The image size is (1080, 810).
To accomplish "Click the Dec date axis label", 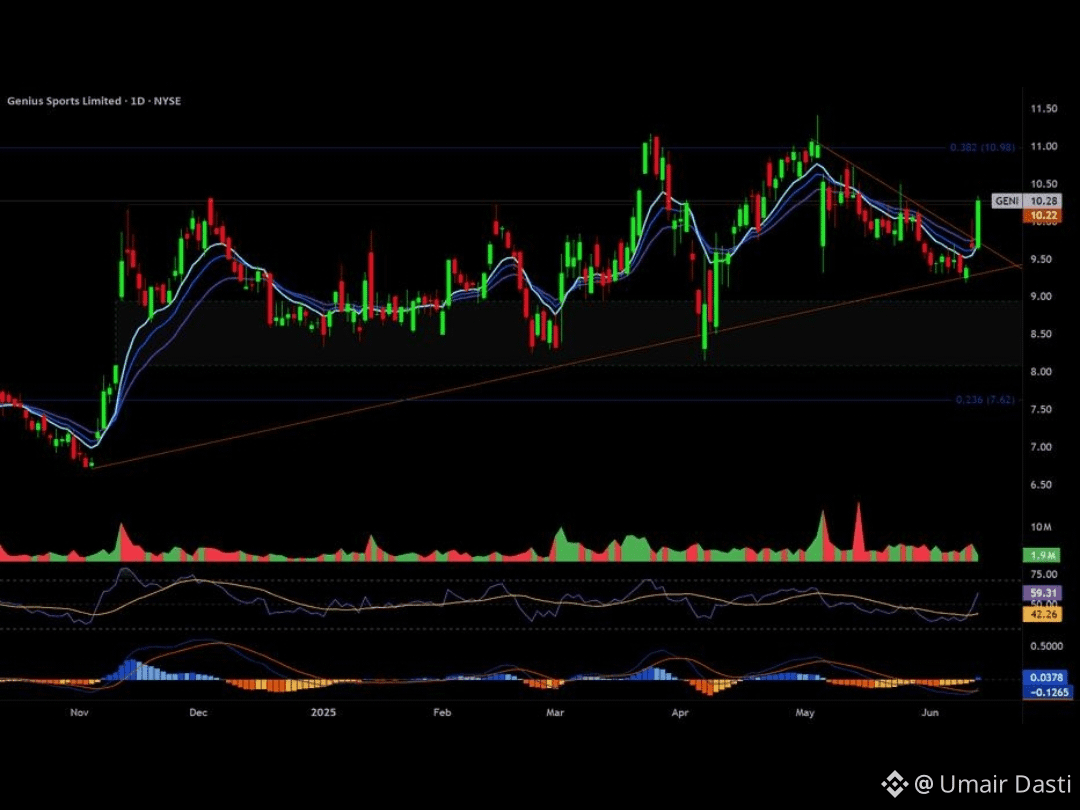I will pos(198,712).
